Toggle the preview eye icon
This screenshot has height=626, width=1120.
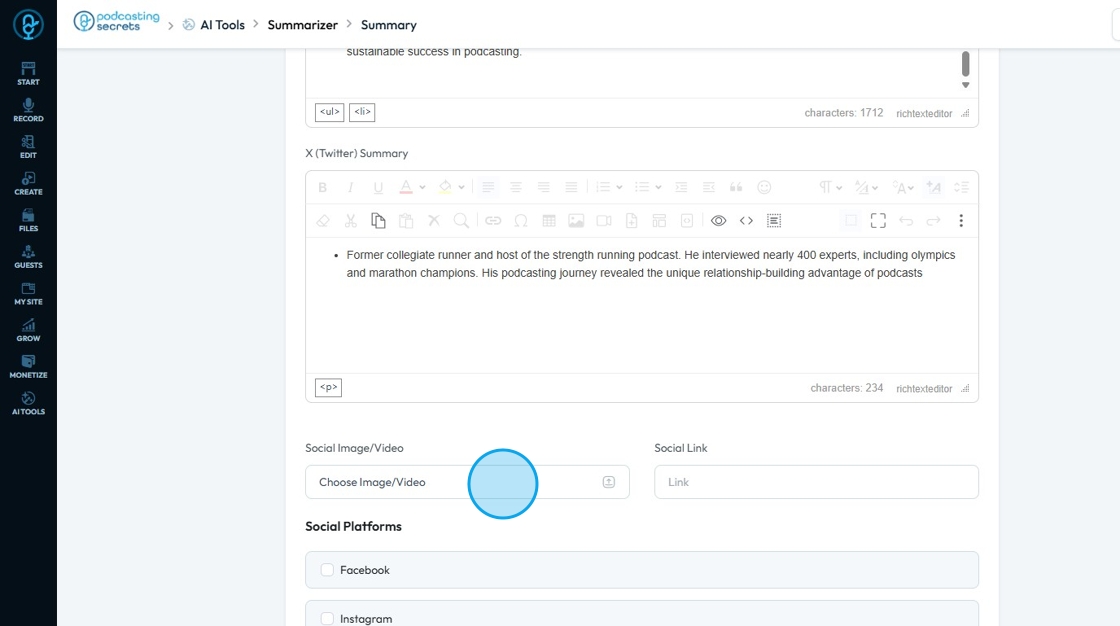pos(718,220)
